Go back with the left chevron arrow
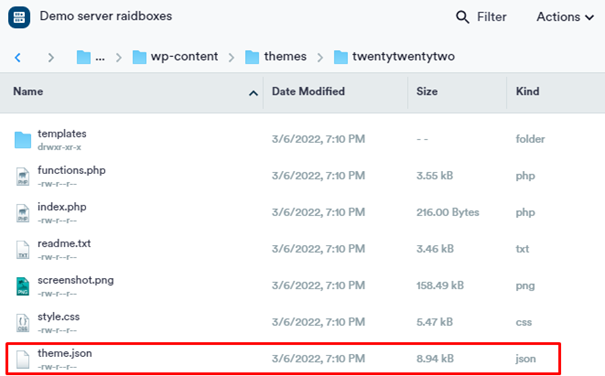This screenshot has height=376, width=605. tap(18, 58)
